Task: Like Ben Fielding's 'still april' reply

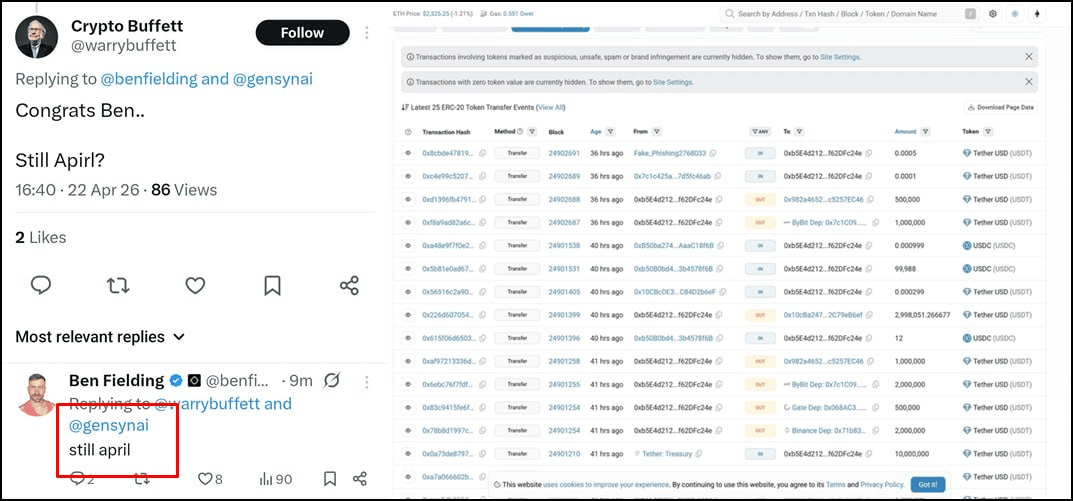Action: [205, 479]
